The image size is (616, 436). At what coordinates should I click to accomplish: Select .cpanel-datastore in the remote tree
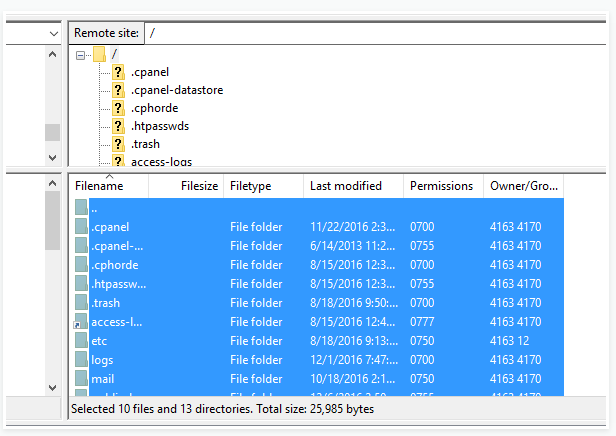point(177,90)
